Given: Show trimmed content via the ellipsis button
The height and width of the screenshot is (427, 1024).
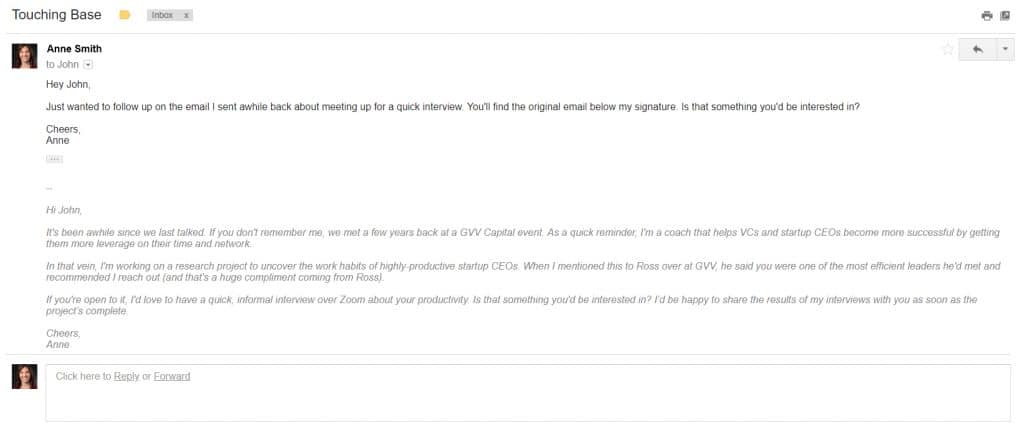Looking at the screenshot, I should (54, 159).
